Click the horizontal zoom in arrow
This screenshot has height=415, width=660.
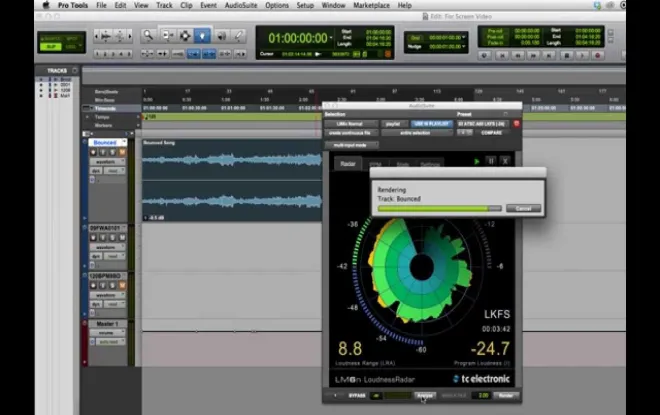(x=130, y=37)
